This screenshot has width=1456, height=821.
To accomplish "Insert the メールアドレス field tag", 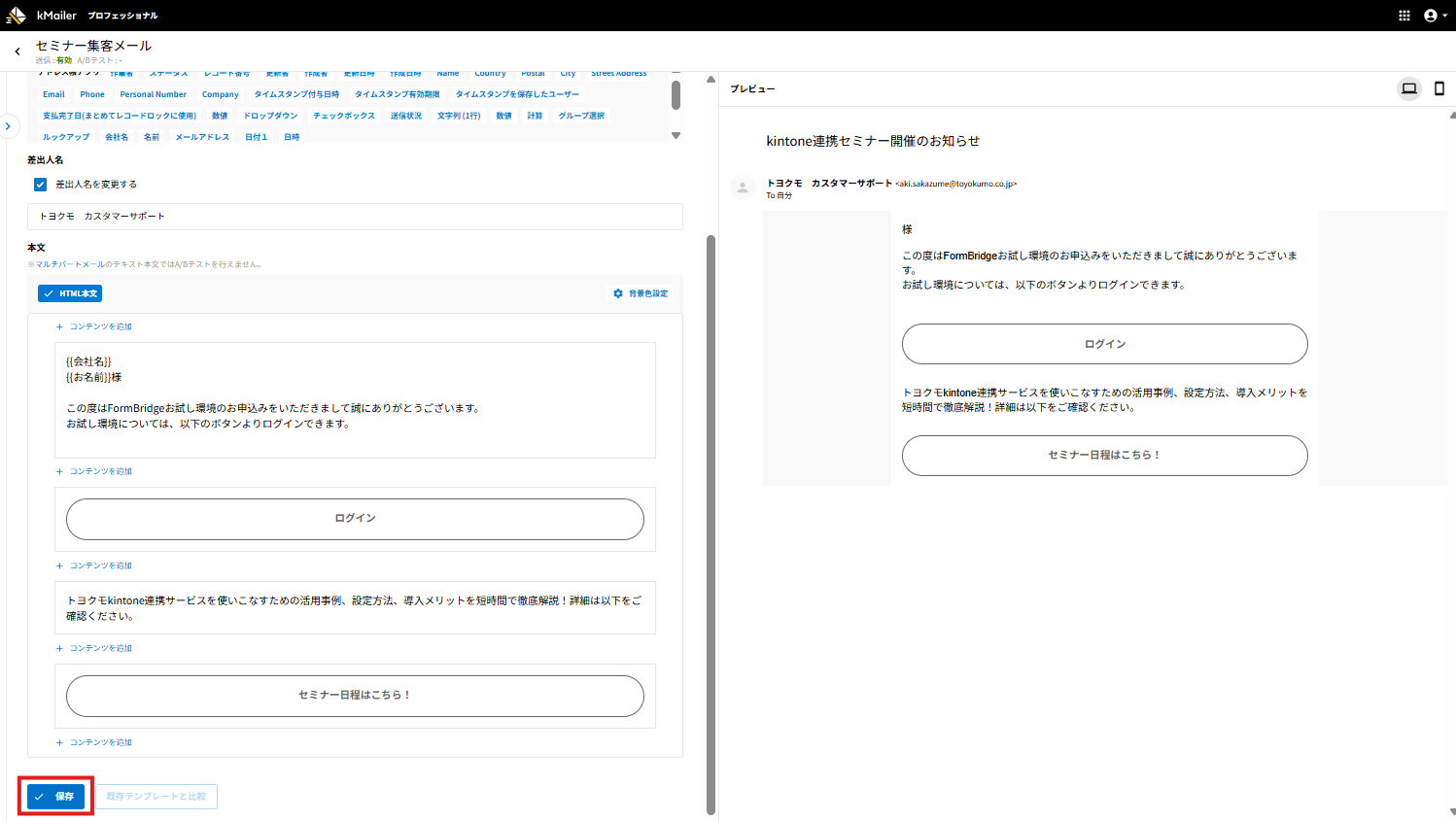I will pos(202,137).
